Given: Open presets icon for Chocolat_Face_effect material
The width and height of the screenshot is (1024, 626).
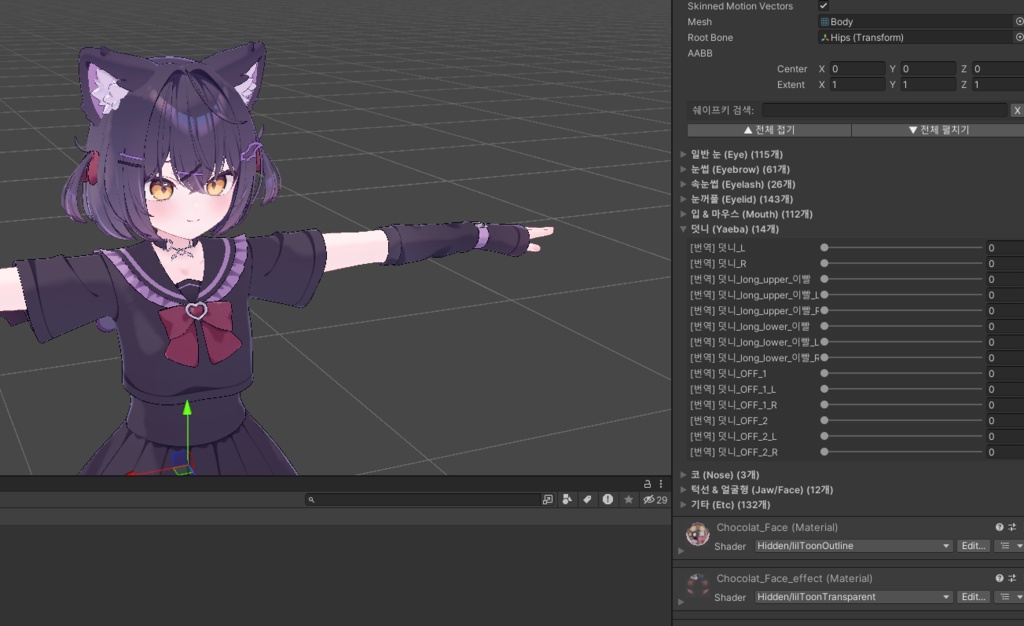Looking at the screenshot, I should point(1012,578).
